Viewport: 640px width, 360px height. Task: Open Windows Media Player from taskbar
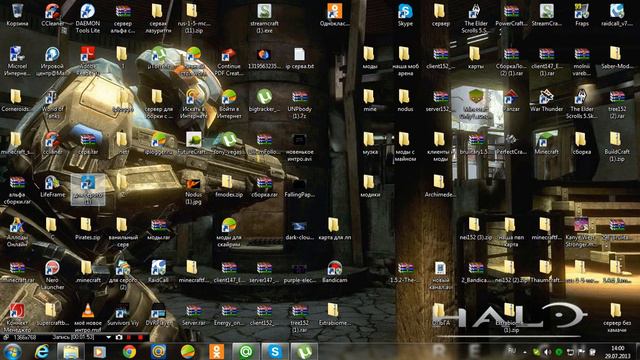[x=100, y=351]
